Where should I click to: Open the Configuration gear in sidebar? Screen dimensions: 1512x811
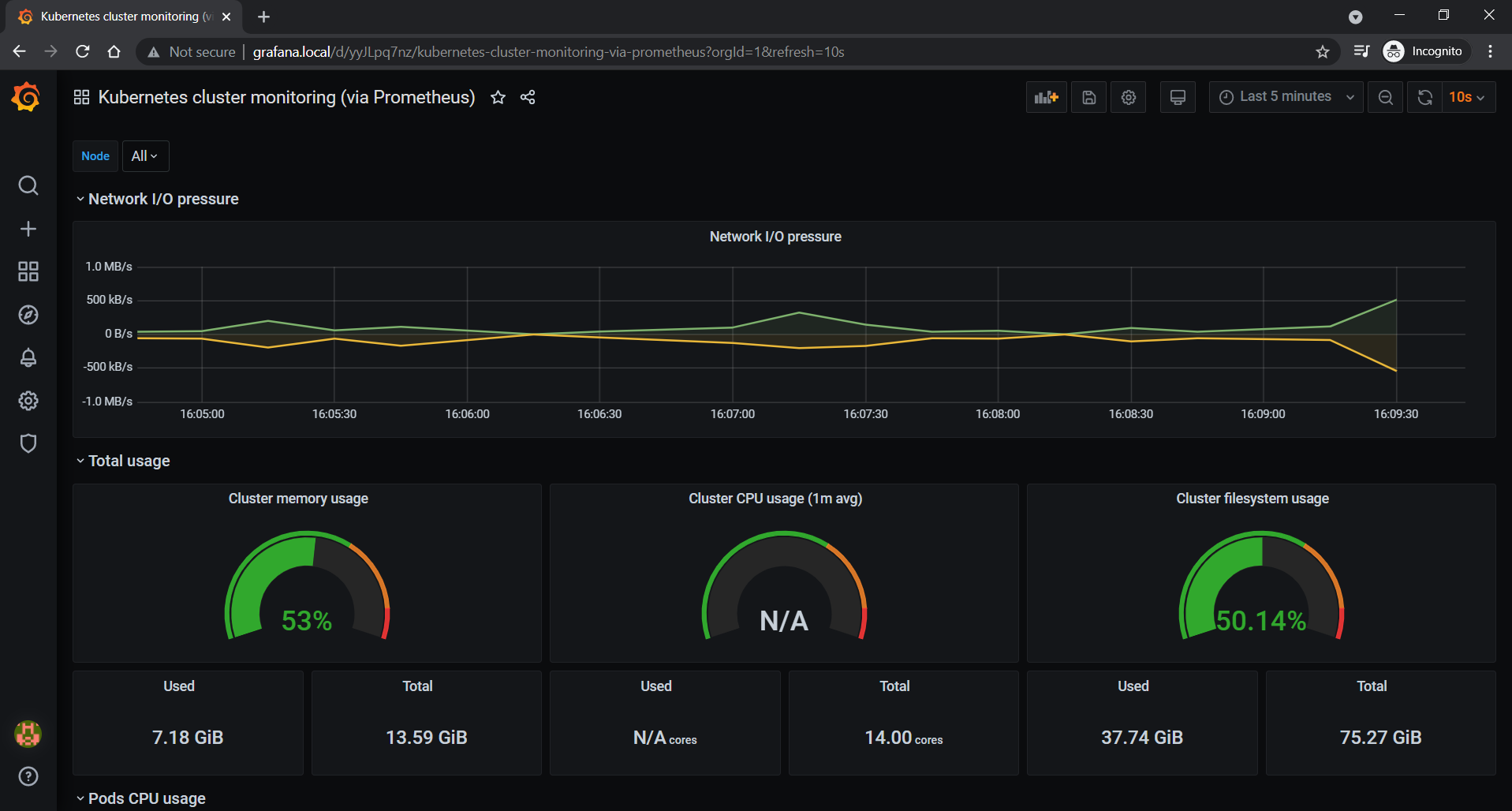(x=28, y=401)
